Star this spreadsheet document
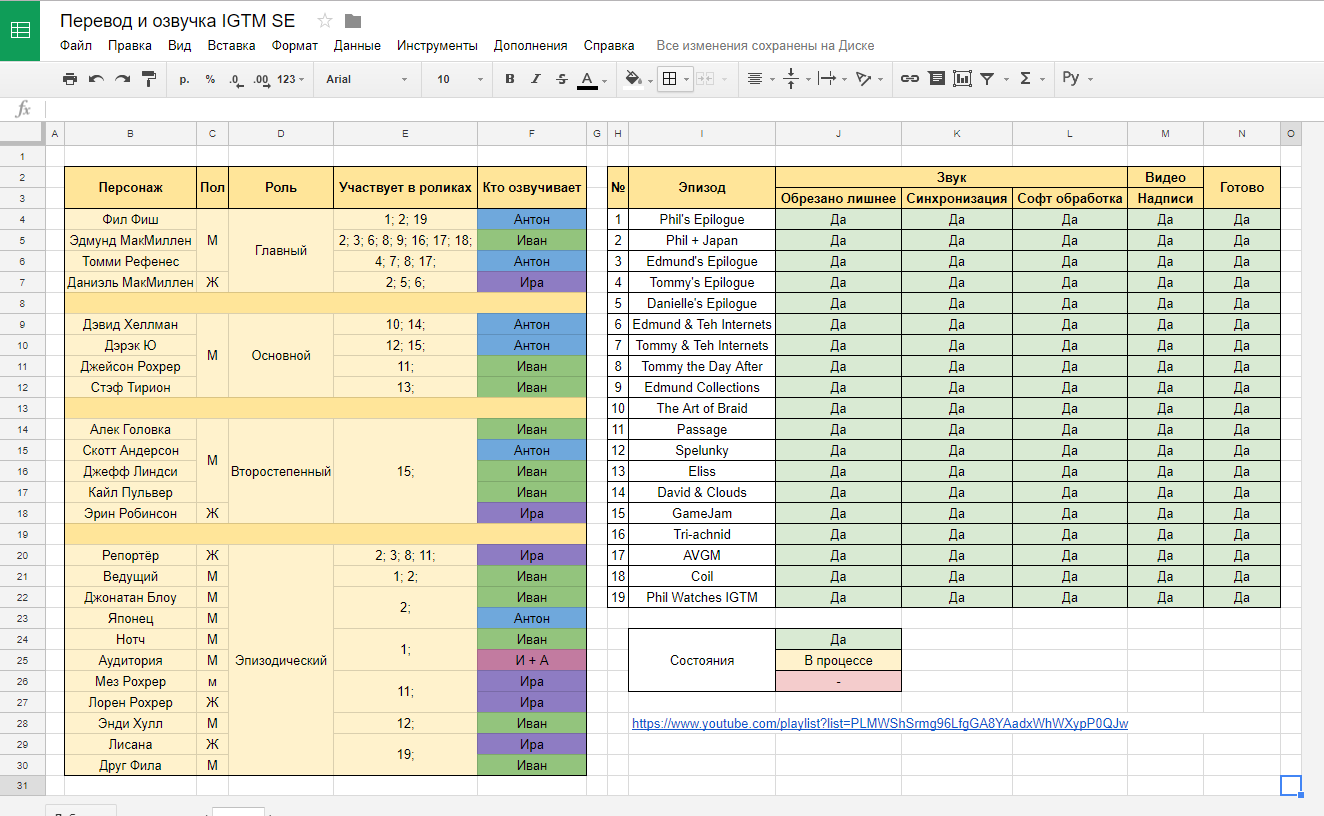1324x816 pixels. pyautogui.click(x=325, y=21)
